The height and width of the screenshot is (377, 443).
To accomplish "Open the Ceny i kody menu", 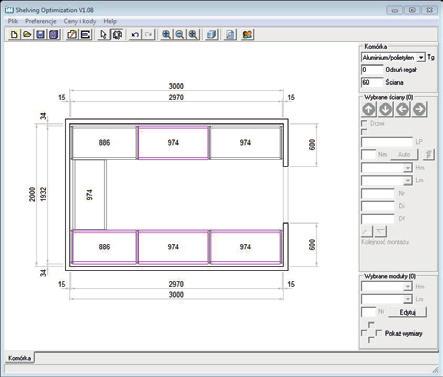I will point(80,21).
